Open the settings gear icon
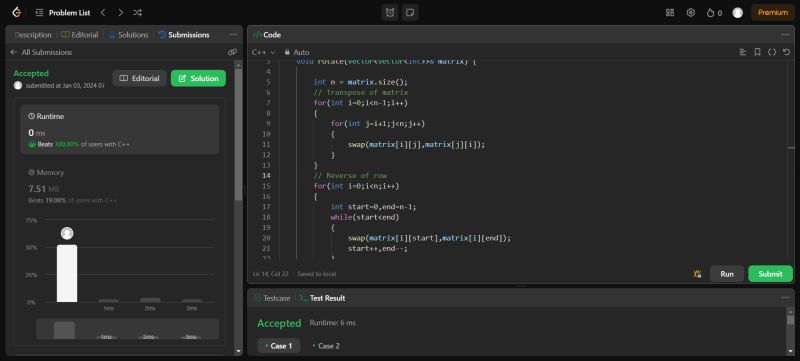This screenshot has height=361, width=800. pyautogui.click(x=691, y=13)
